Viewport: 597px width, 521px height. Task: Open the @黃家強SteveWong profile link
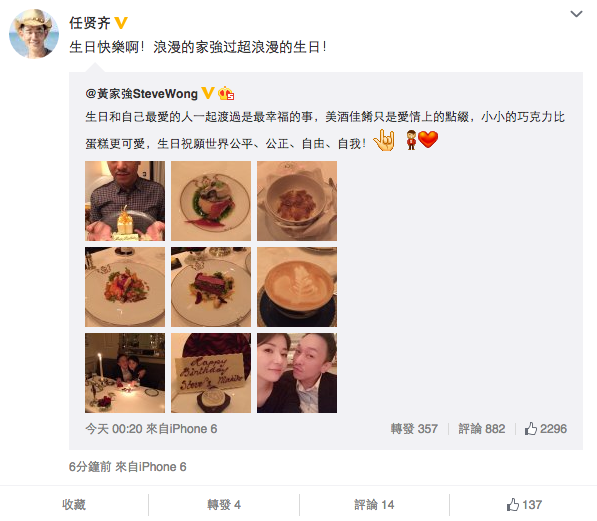click(142, 93)
